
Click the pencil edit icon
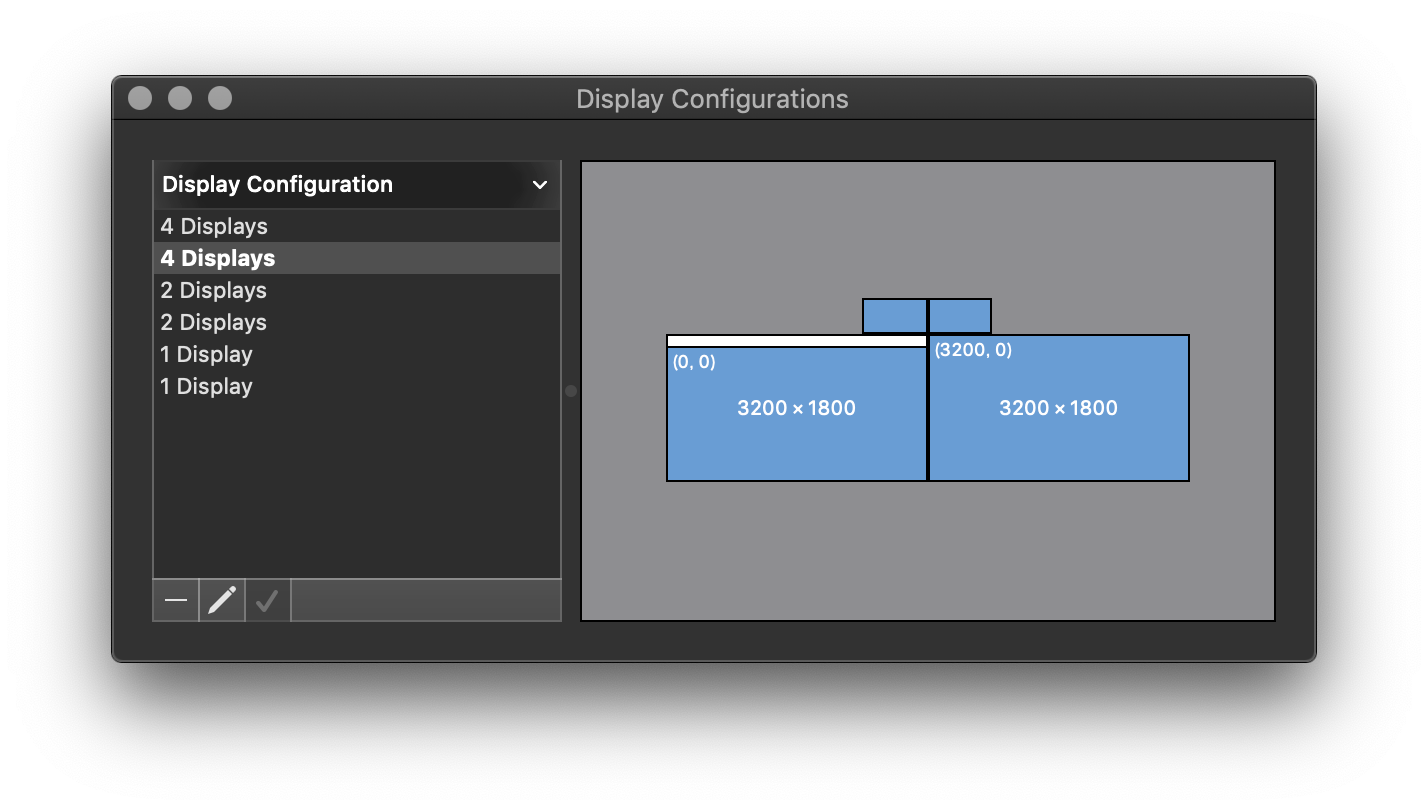222,600
